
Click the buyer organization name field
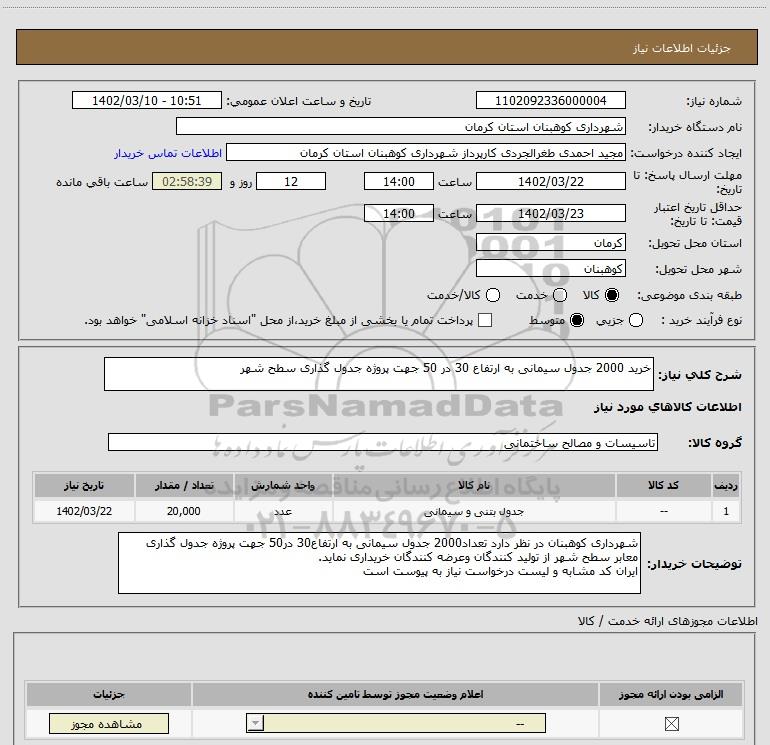401,126
